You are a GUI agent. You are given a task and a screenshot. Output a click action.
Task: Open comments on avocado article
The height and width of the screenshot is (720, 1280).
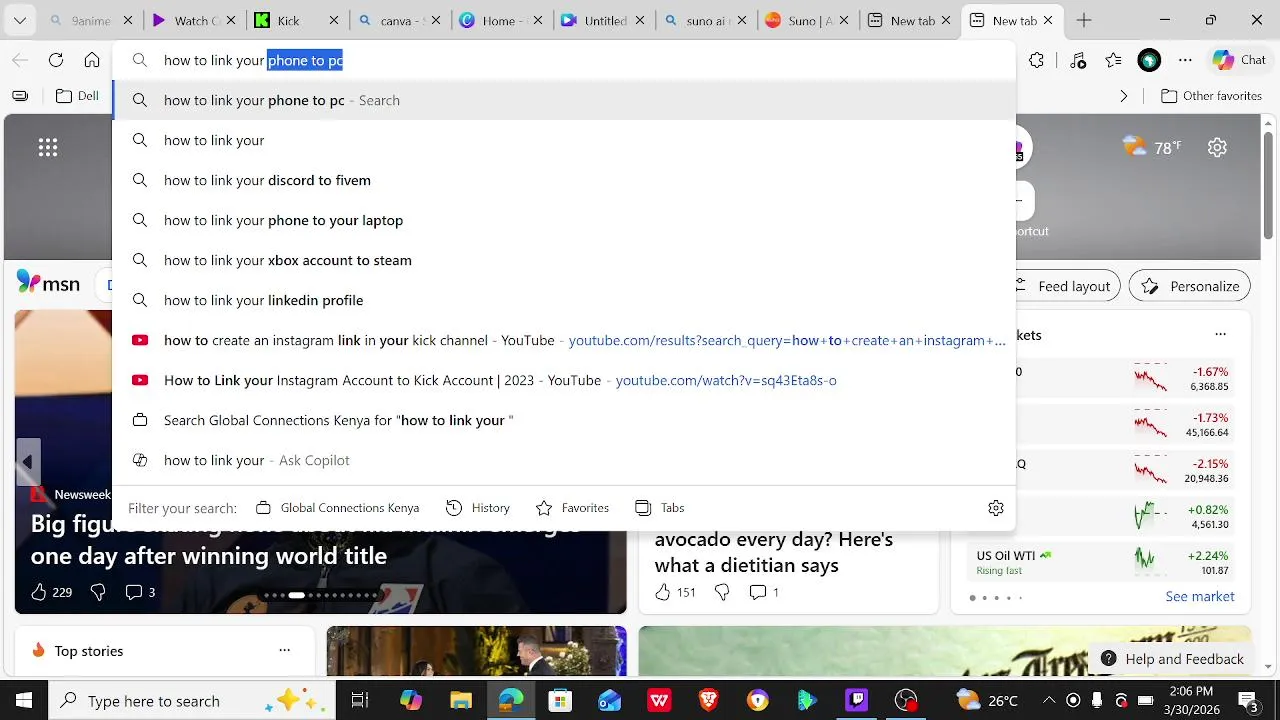(763, 592)
